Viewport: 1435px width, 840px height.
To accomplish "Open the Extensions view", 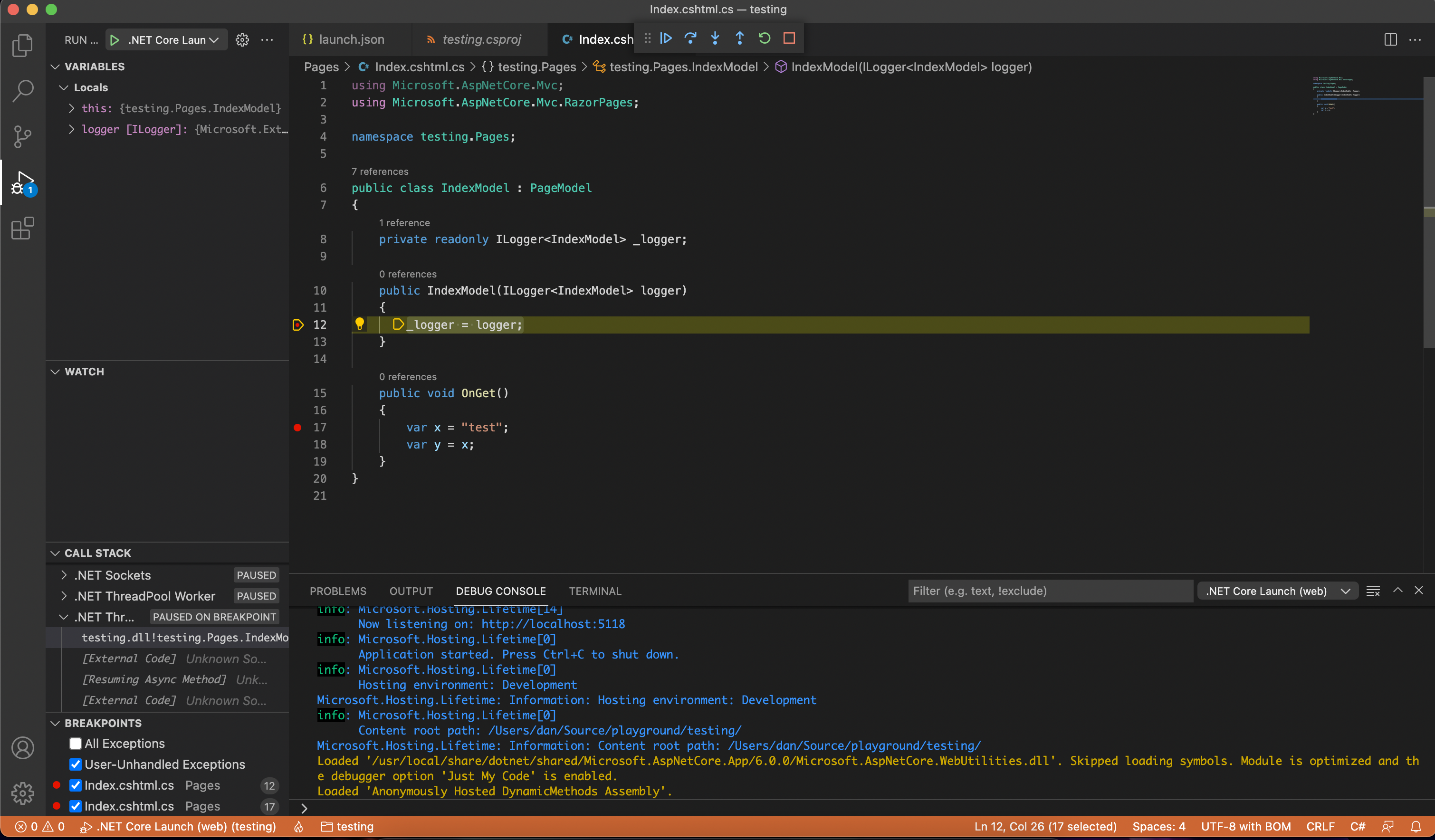I will 23,228.
